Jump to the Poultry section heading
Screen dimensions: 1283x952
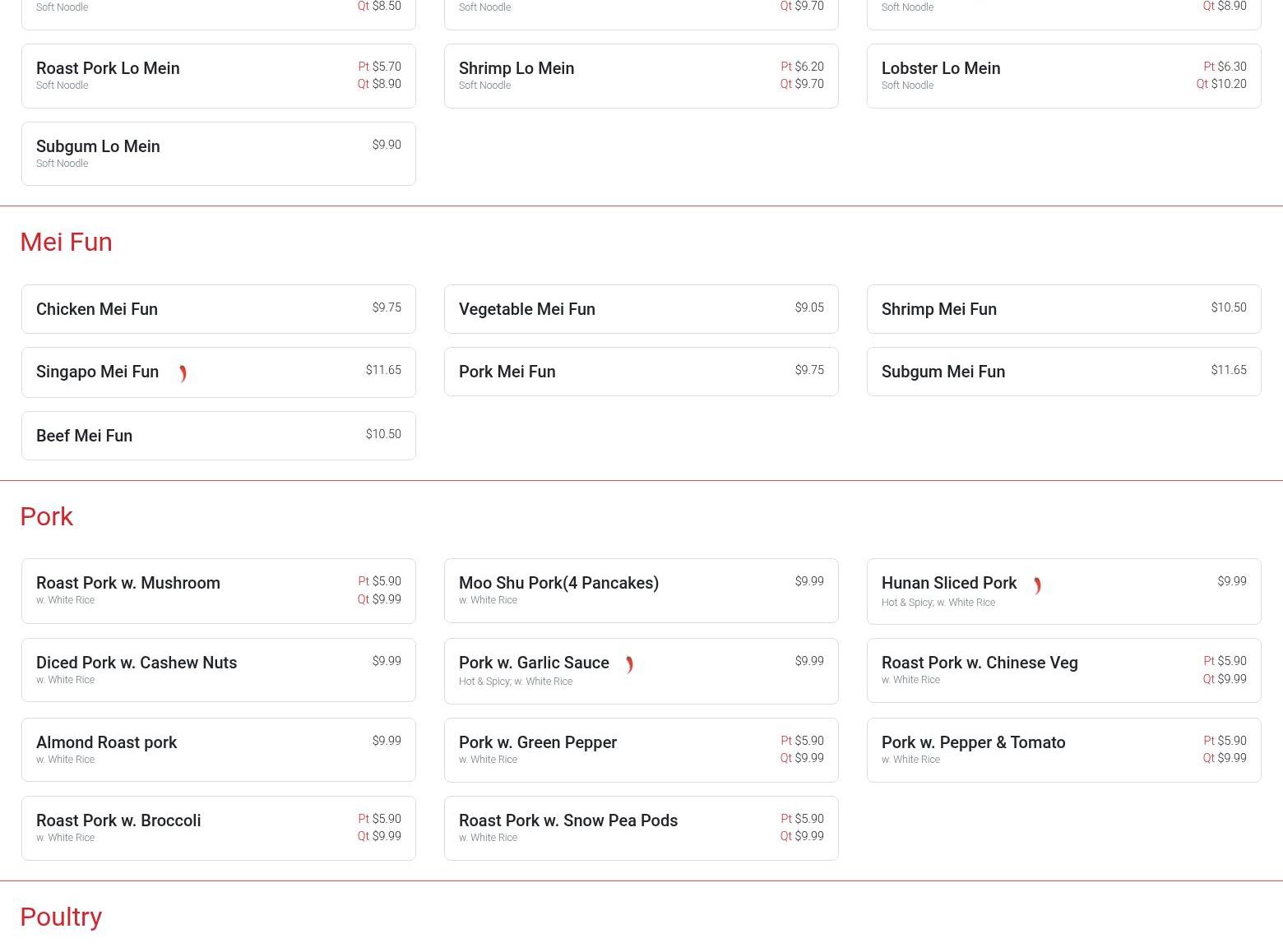pos(61,917)
